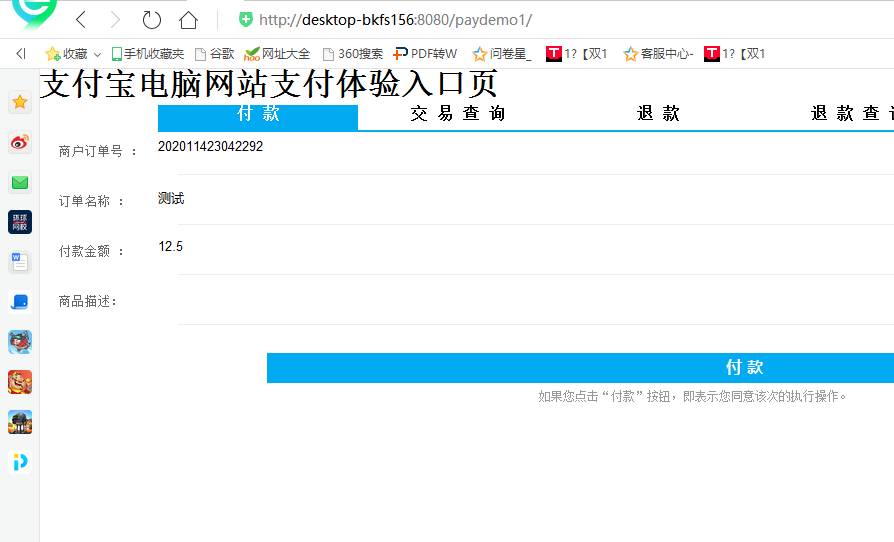894x542 pixels.
Task: Submit with the blue 付款 button
Action: [580, 368]
